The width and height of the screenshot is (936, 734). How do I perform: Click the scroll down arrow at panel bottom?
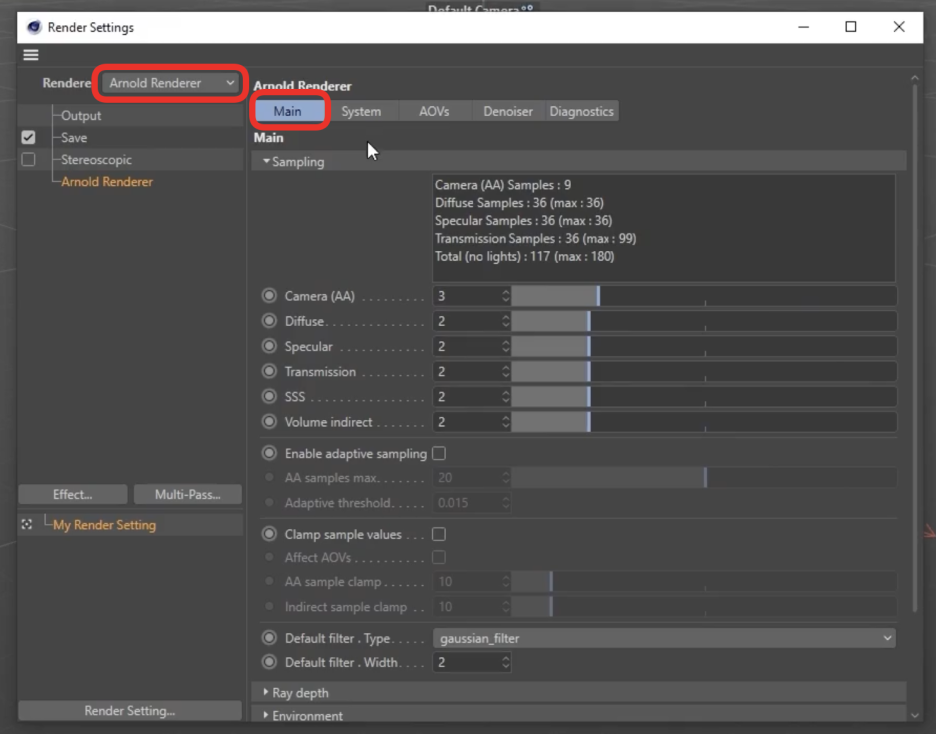[915, 715]
